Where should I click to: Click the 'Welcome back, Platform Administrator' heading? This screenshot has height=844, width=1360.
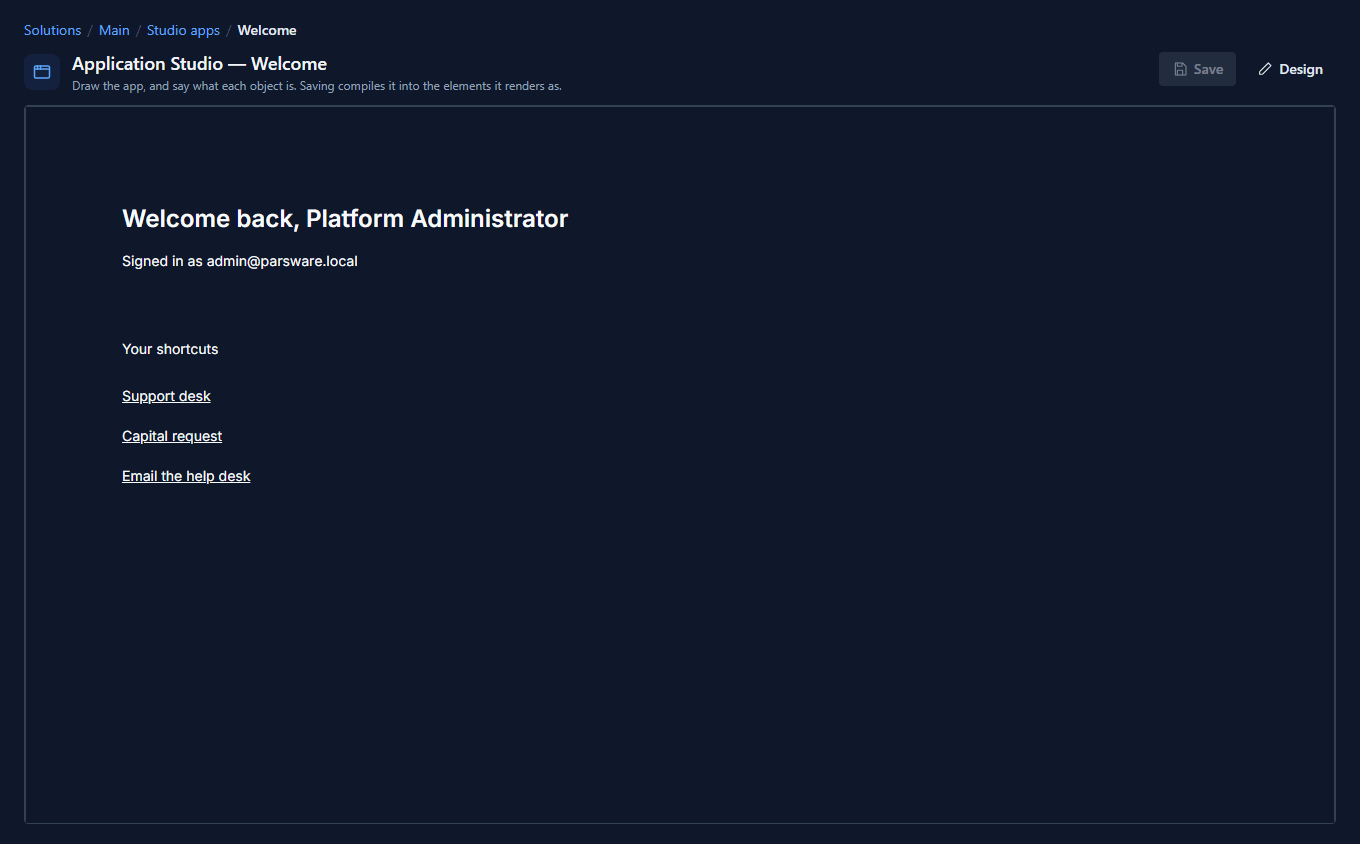click(345, 218)
